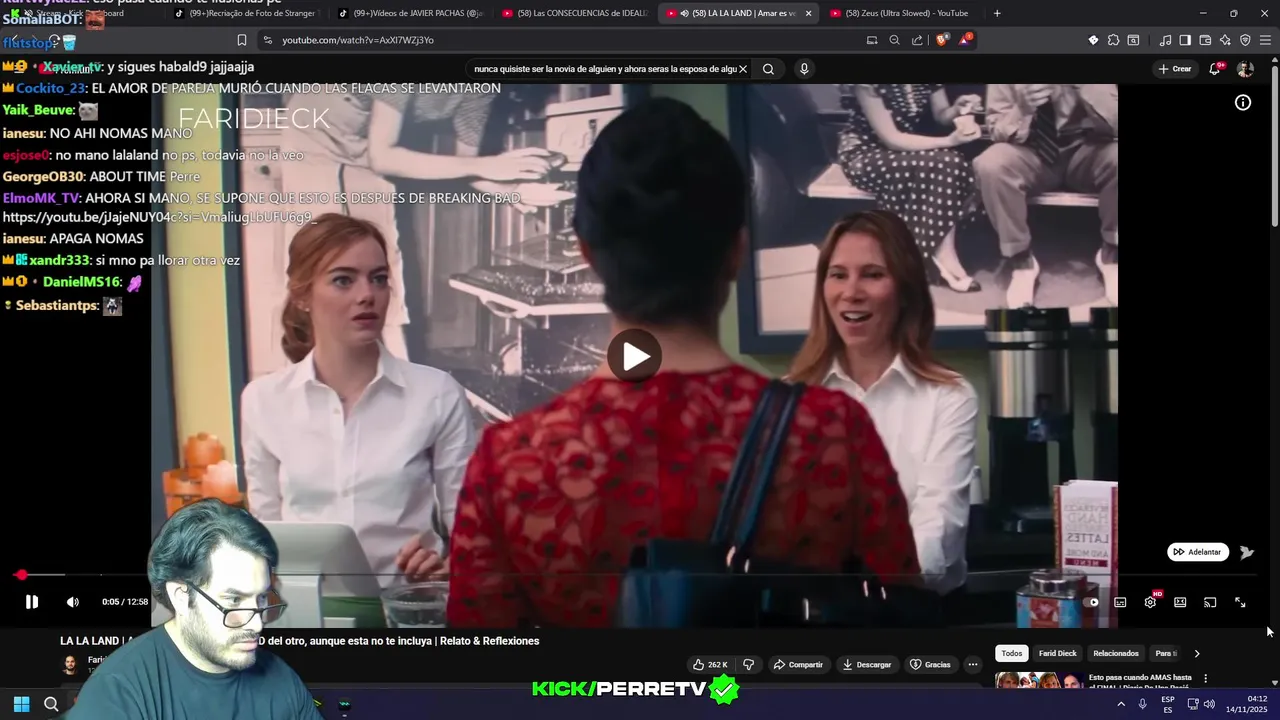Open the Brave Shields lion icon
This screenshot has height=720, width=1280.
(x=941, y=40)
